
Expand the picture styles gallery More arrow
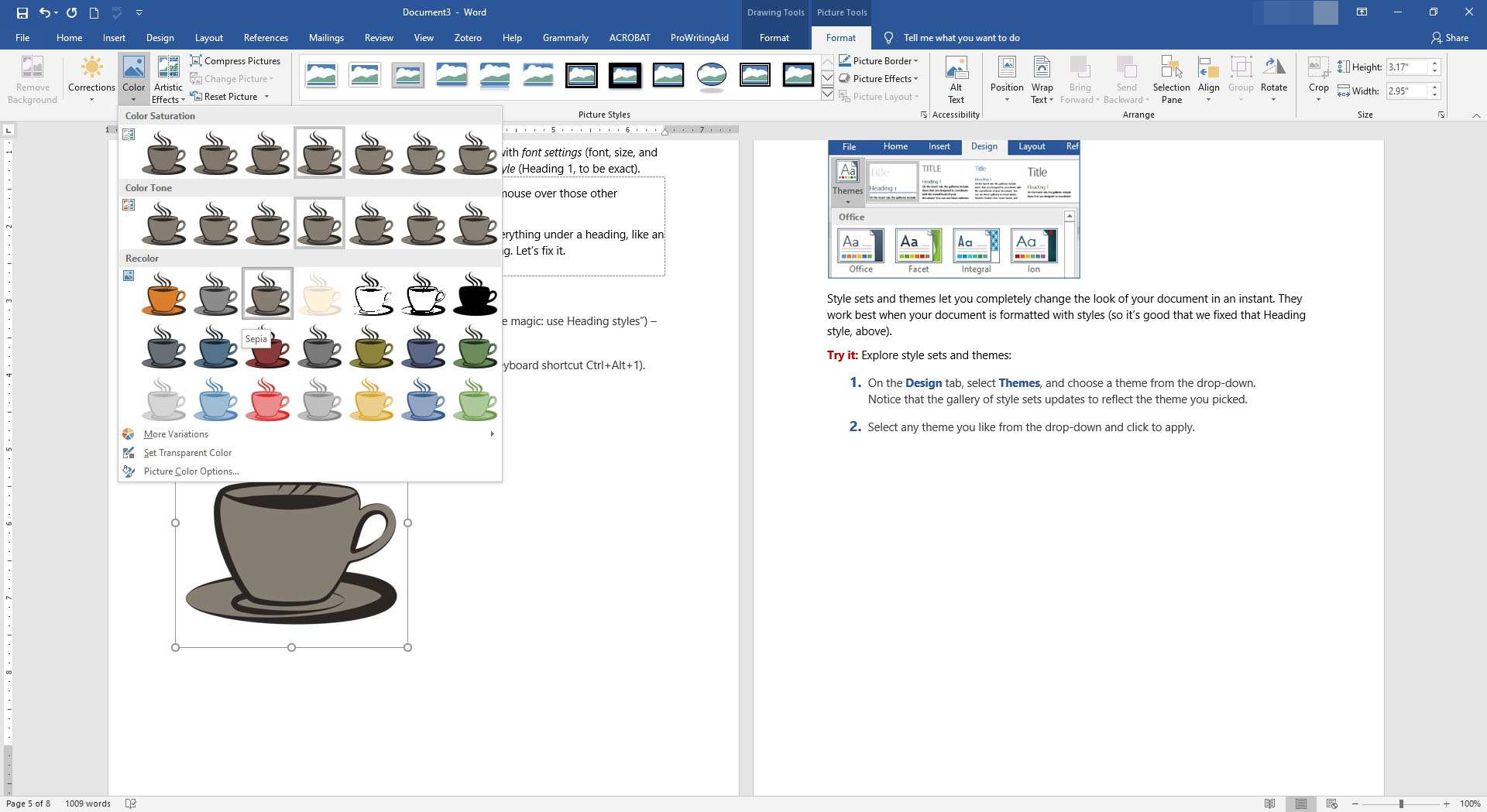[x=827, y=94]
